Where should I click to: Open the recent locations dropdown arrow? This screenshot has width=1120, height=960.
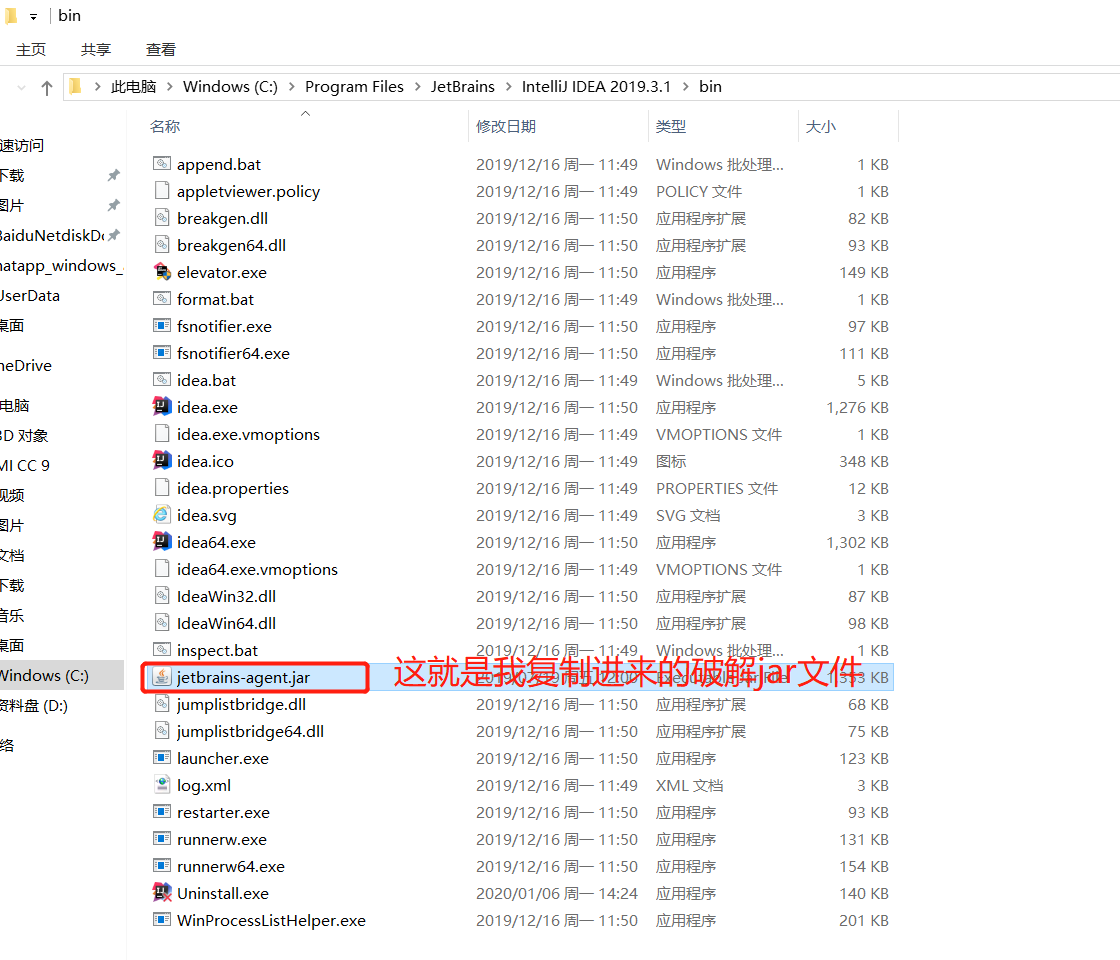pos(21,88)
